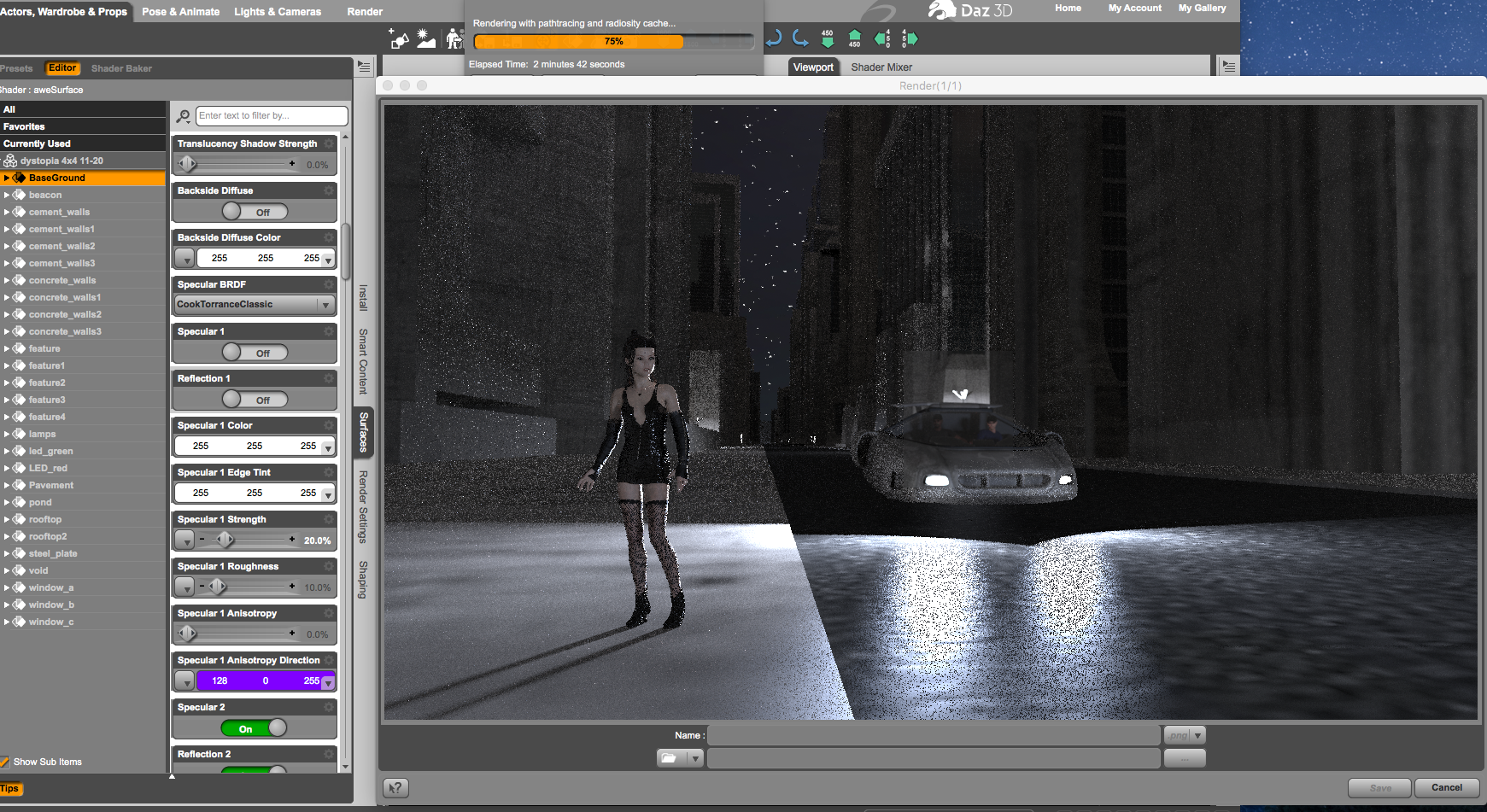Screen dimensions: 1487x812
Task: Open the My Account link
Action: point(1134,8)
